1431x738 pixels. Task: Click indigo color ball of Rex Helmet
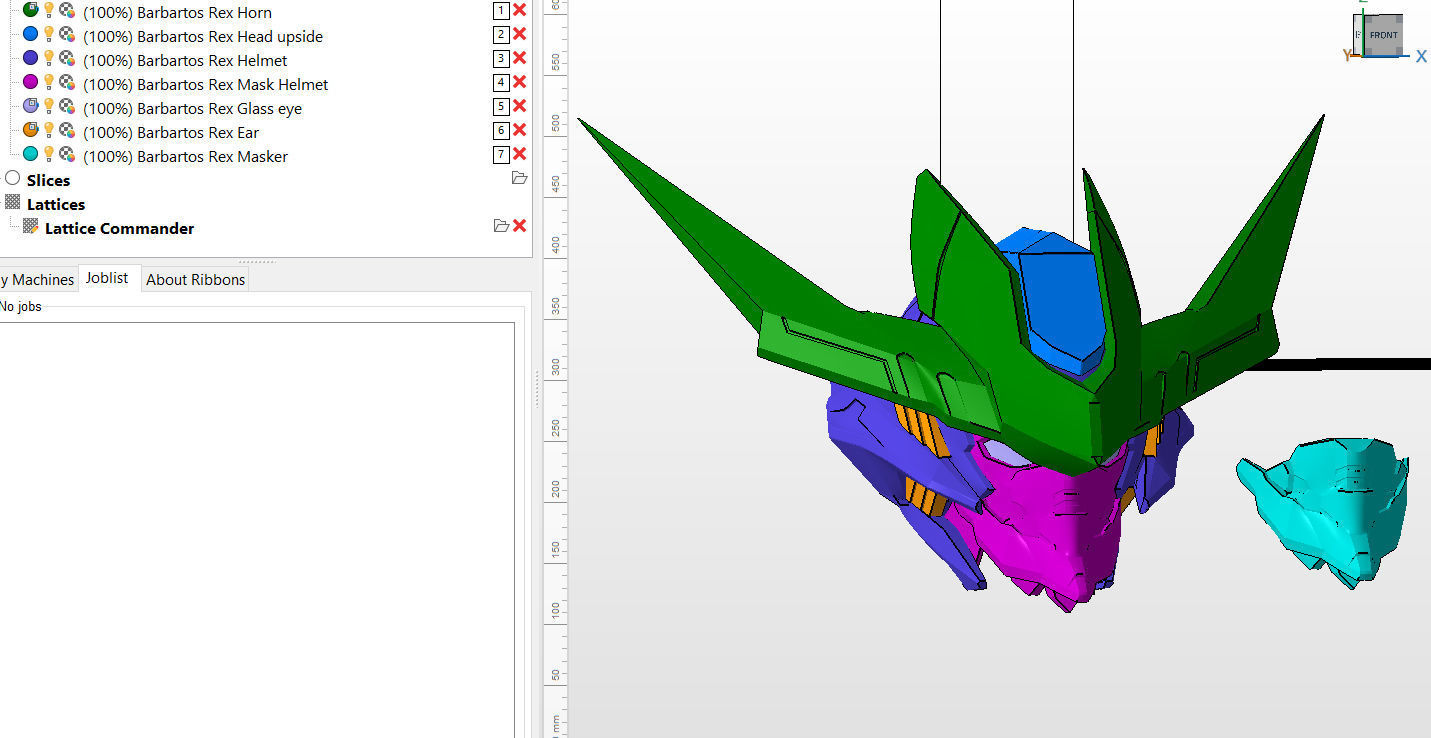coord(30,58)
